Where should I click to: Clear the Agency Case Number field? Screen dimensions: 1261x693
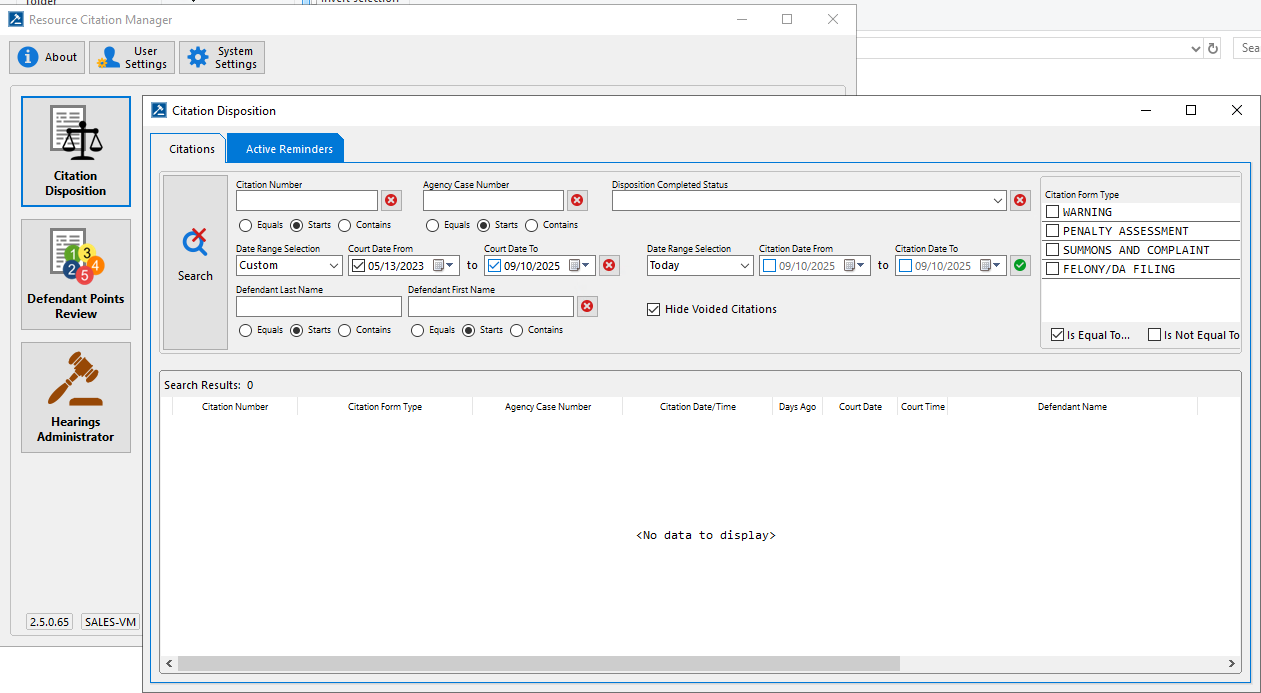[577, 201]
